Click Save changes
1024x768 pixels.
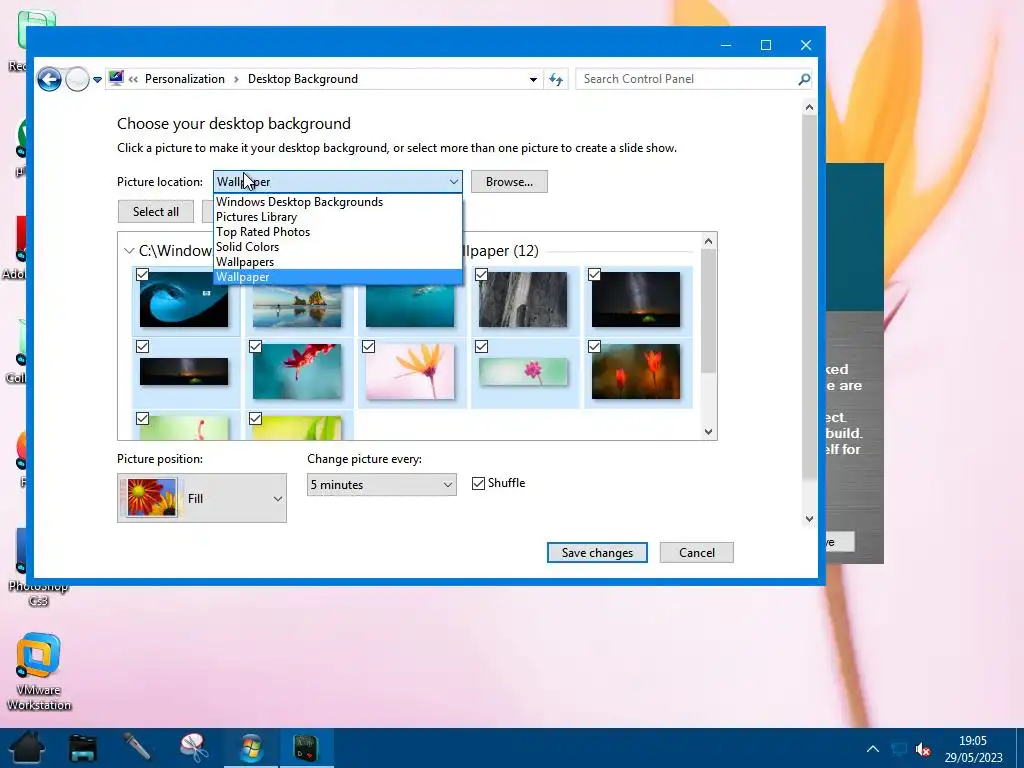[x=597, y=552]
